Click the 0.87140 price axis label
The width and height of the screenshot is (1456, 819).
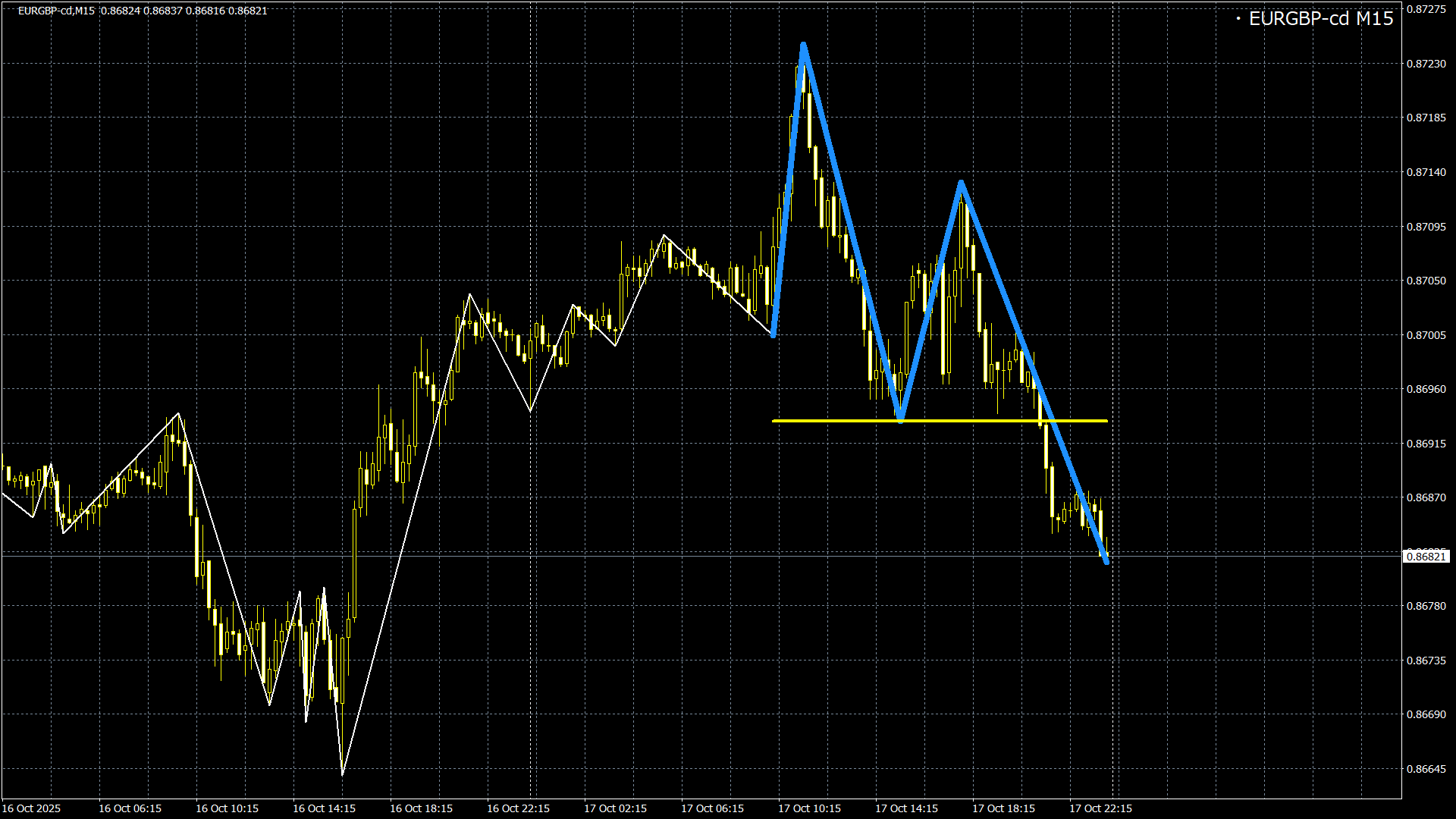coord(1426,172)
